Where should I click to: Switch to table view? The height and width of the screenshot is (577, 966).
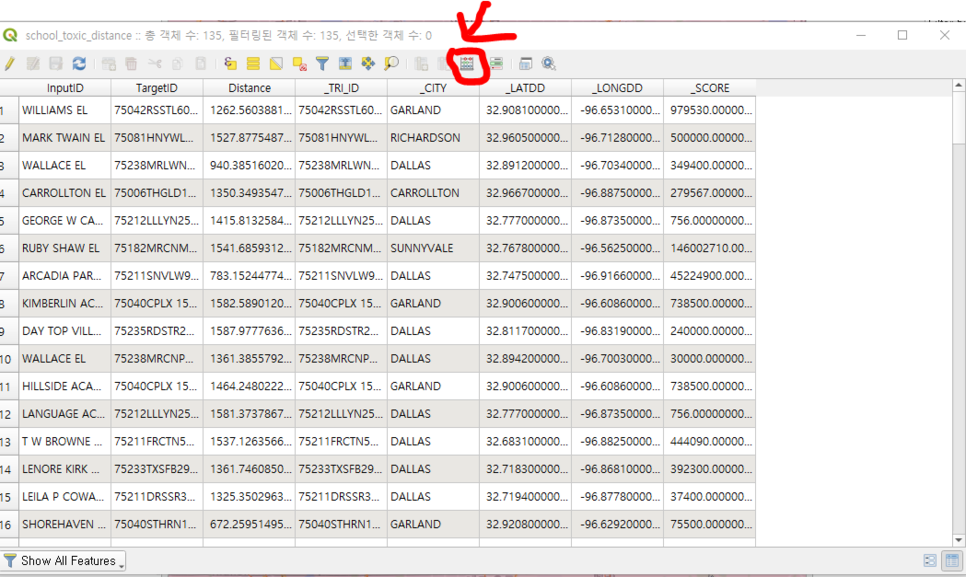(x=952, y=560)
